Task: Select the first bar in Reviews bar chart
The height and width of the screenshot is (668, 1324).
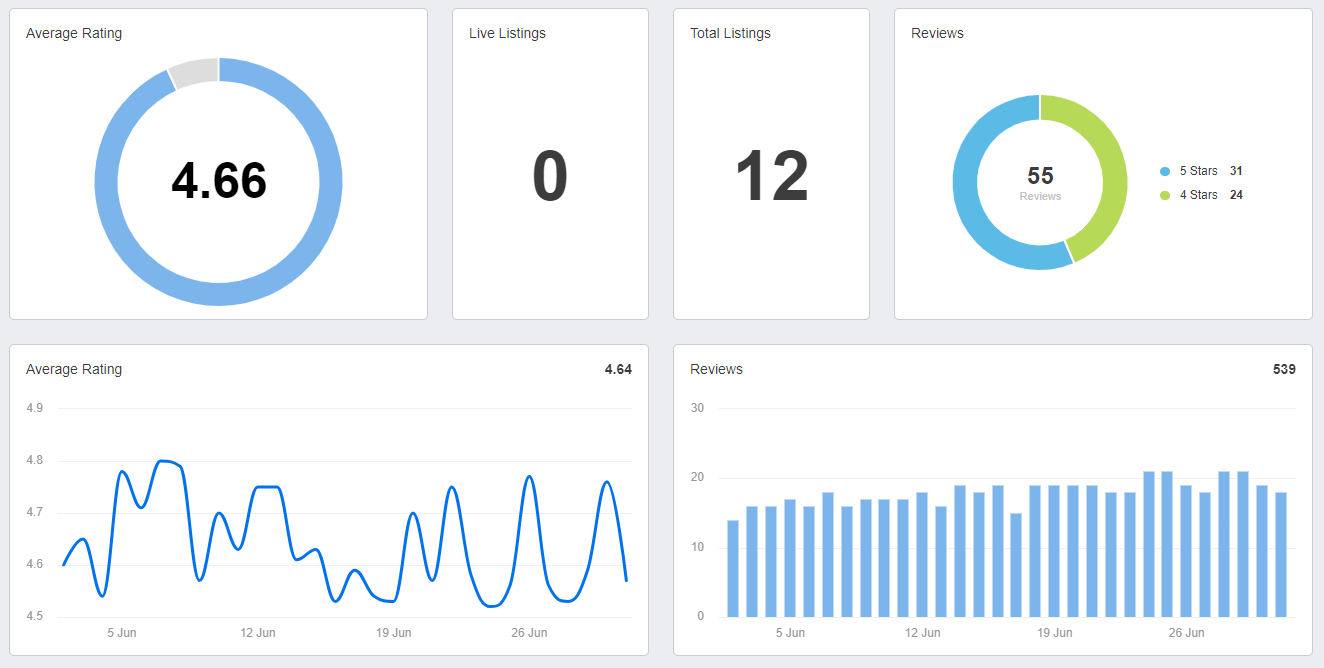Action: [733, 568]
